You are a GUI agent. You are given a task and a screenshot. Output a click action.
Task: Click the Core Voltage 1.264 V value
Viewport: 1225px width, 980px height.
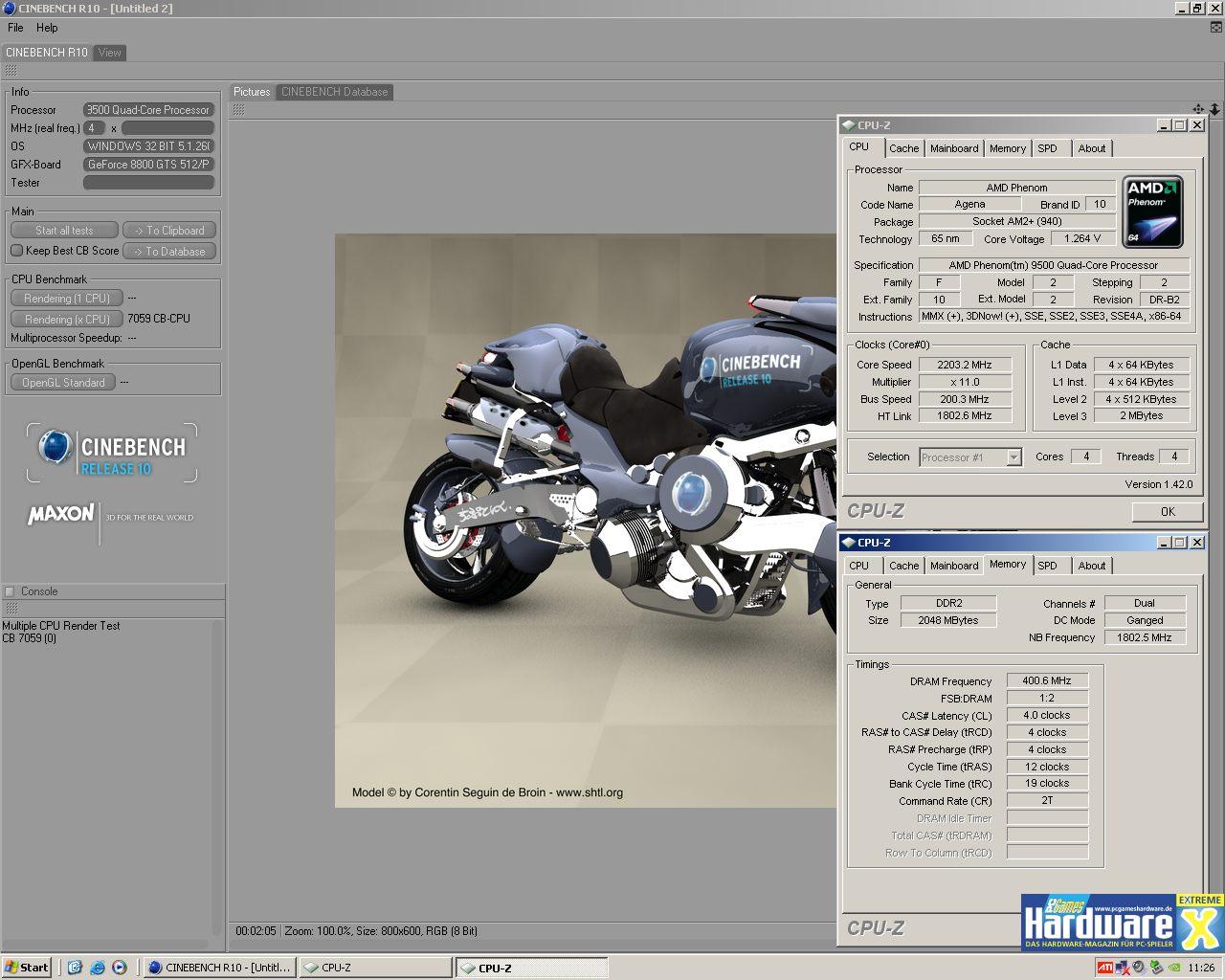(1082, 238)
